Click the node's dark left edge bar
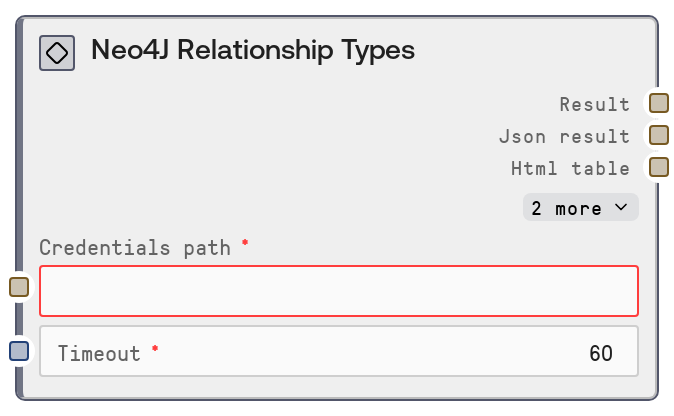This screenshot has width=674, height=416. pos(19,200)
